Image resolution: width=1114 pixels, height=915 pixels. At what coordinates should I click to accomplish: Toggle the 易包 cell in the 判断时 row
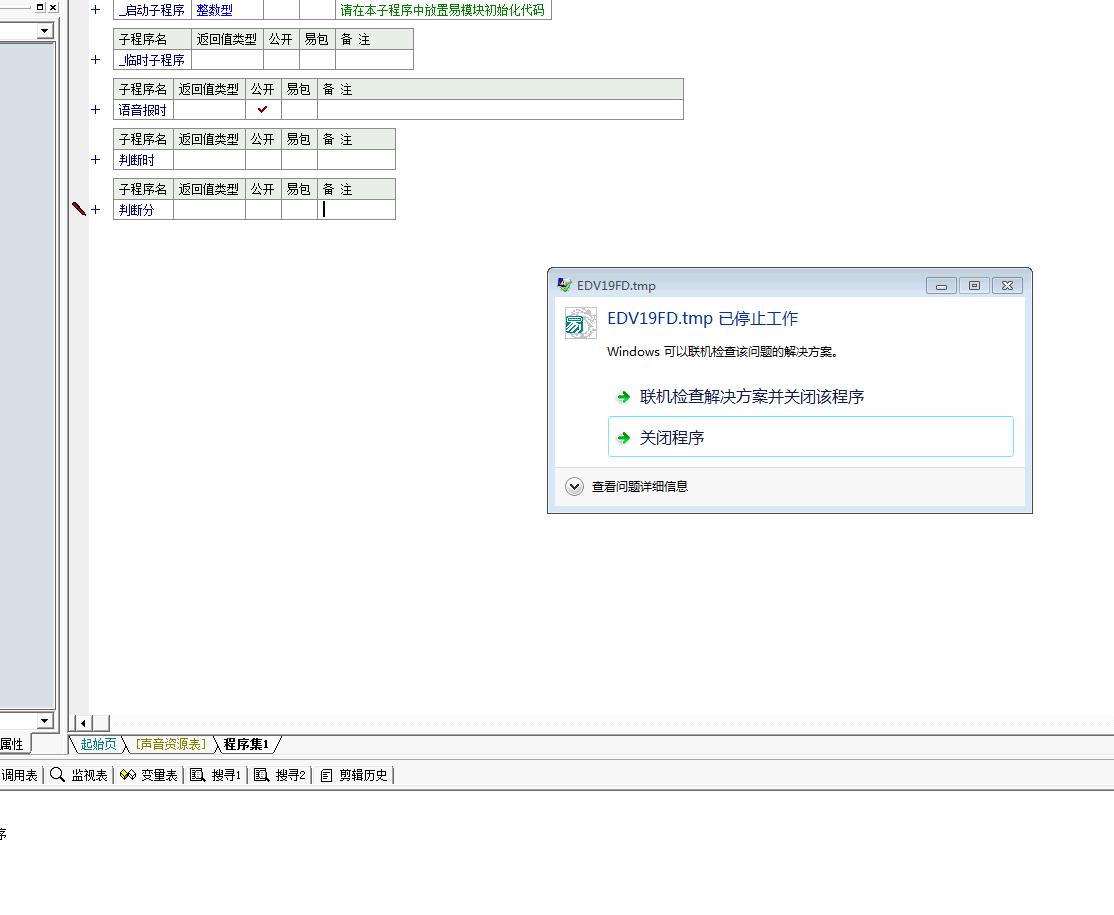tap(299, 160)
